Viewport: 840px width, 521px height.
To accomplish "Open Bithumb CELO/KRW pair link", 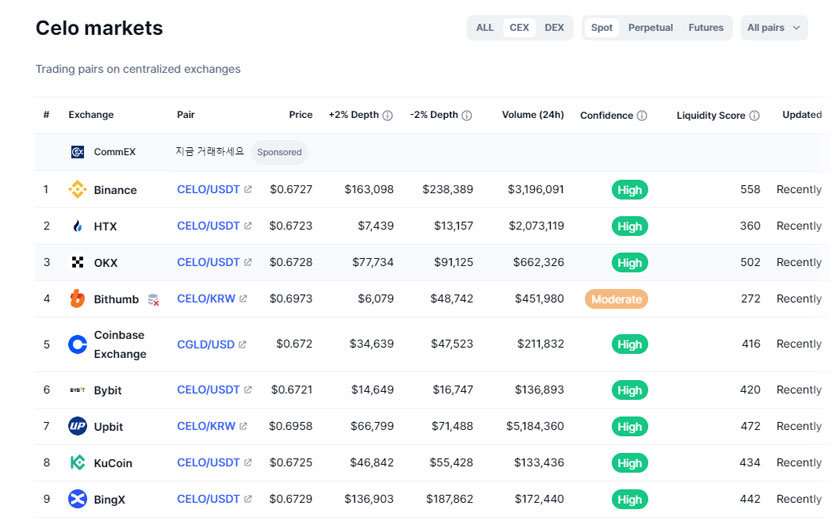I will [206, 298].
